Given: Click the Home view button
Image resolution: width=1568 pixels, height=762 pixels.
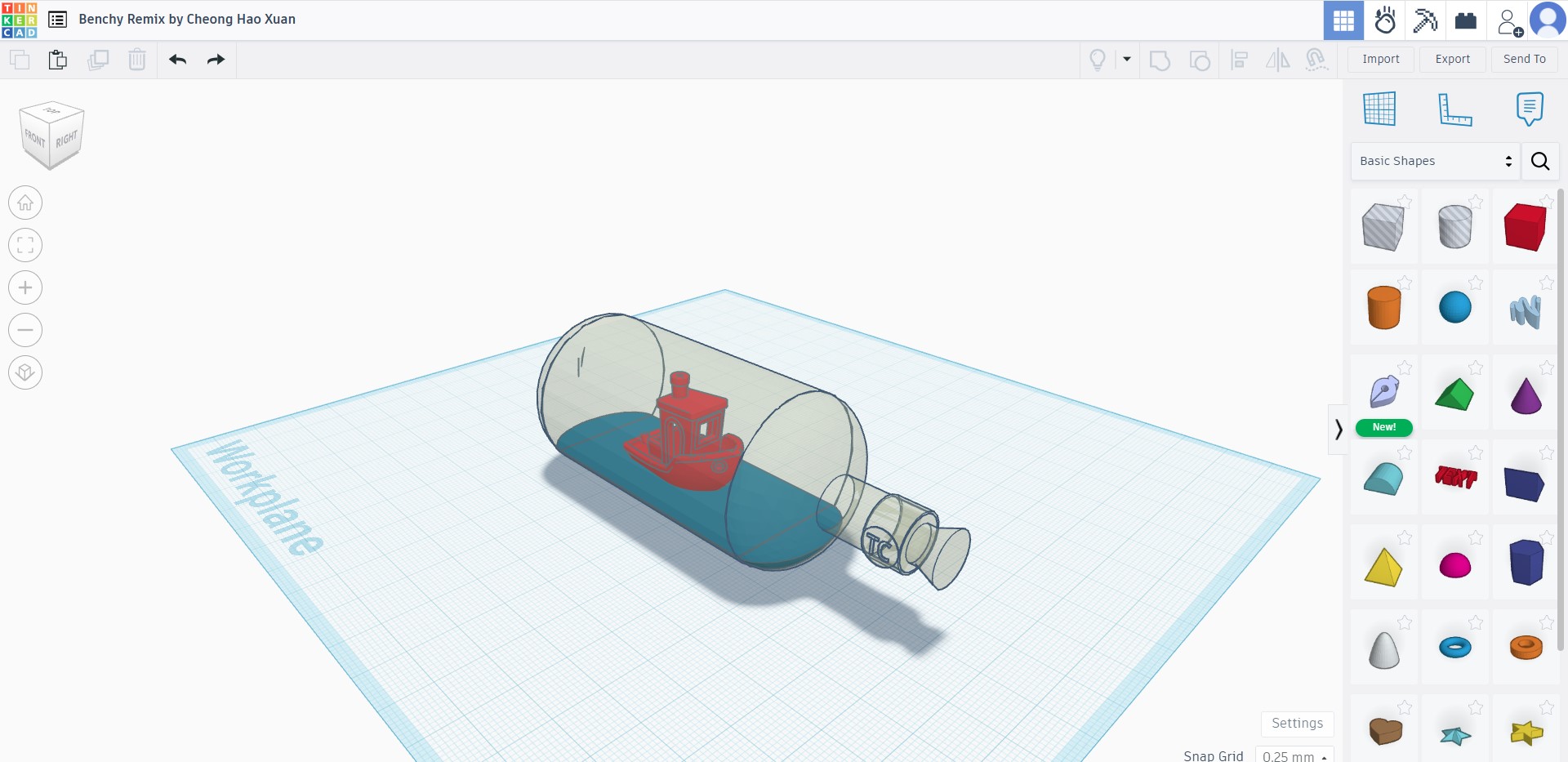Looking at the screenshot, I should [x=25, y=203].
